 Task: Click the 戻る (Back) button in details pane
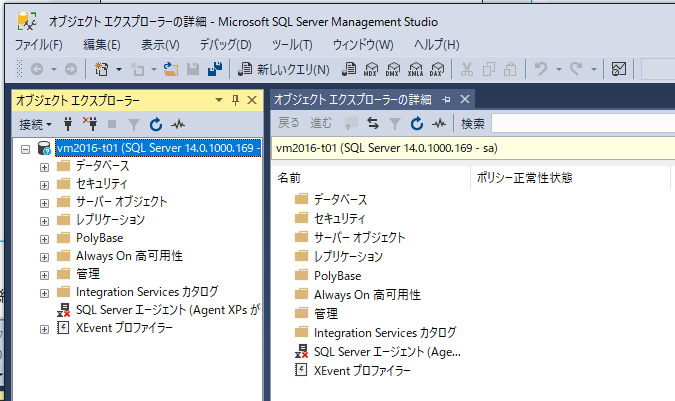pos(288,123)
